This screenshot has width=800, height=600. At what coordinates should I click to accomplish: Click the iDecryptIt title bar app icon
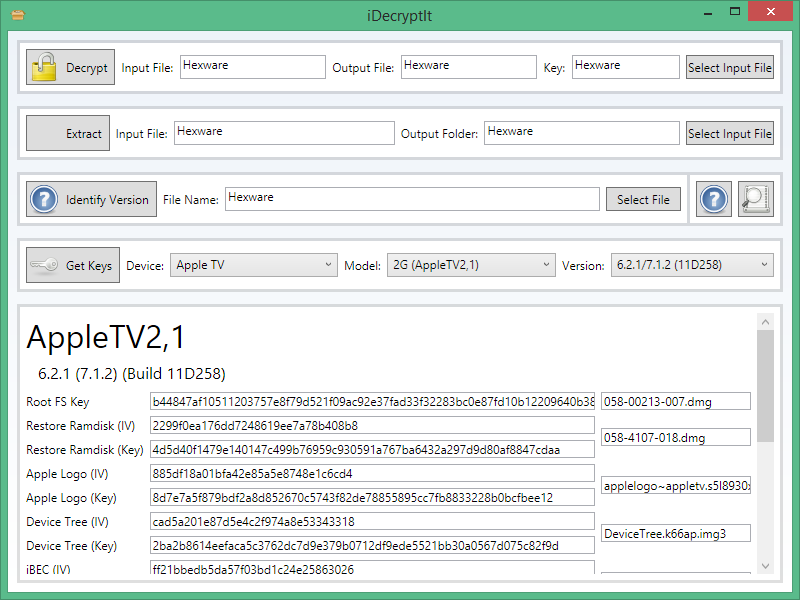point(18,15)
